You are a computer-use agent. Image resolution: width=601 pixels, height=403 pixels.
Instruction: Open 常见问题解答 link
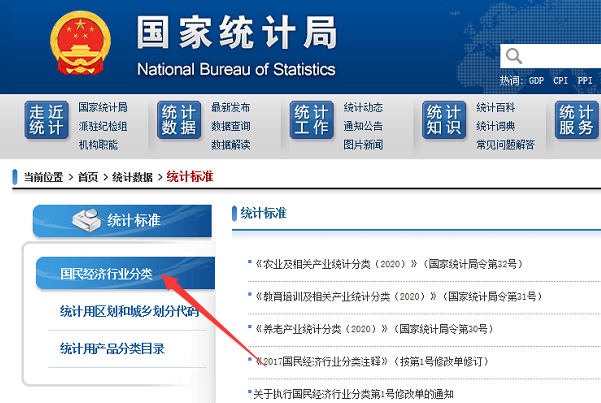505,145
